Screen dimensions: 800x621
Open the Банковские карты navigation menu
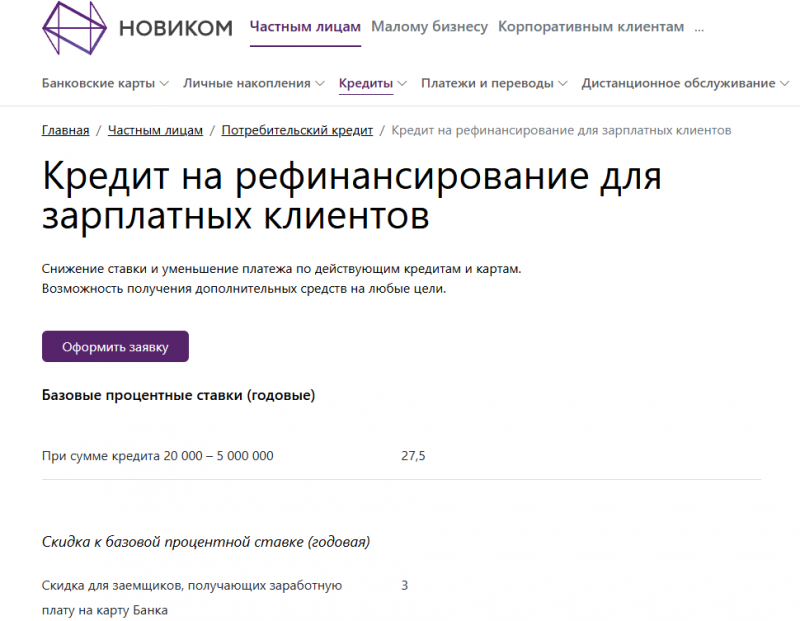(x=98, y=83)
